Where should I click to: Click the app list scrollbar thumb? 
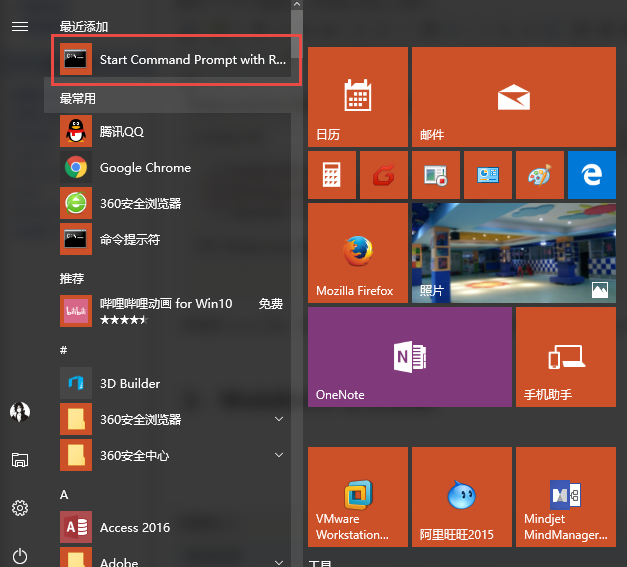click(297, 34)
